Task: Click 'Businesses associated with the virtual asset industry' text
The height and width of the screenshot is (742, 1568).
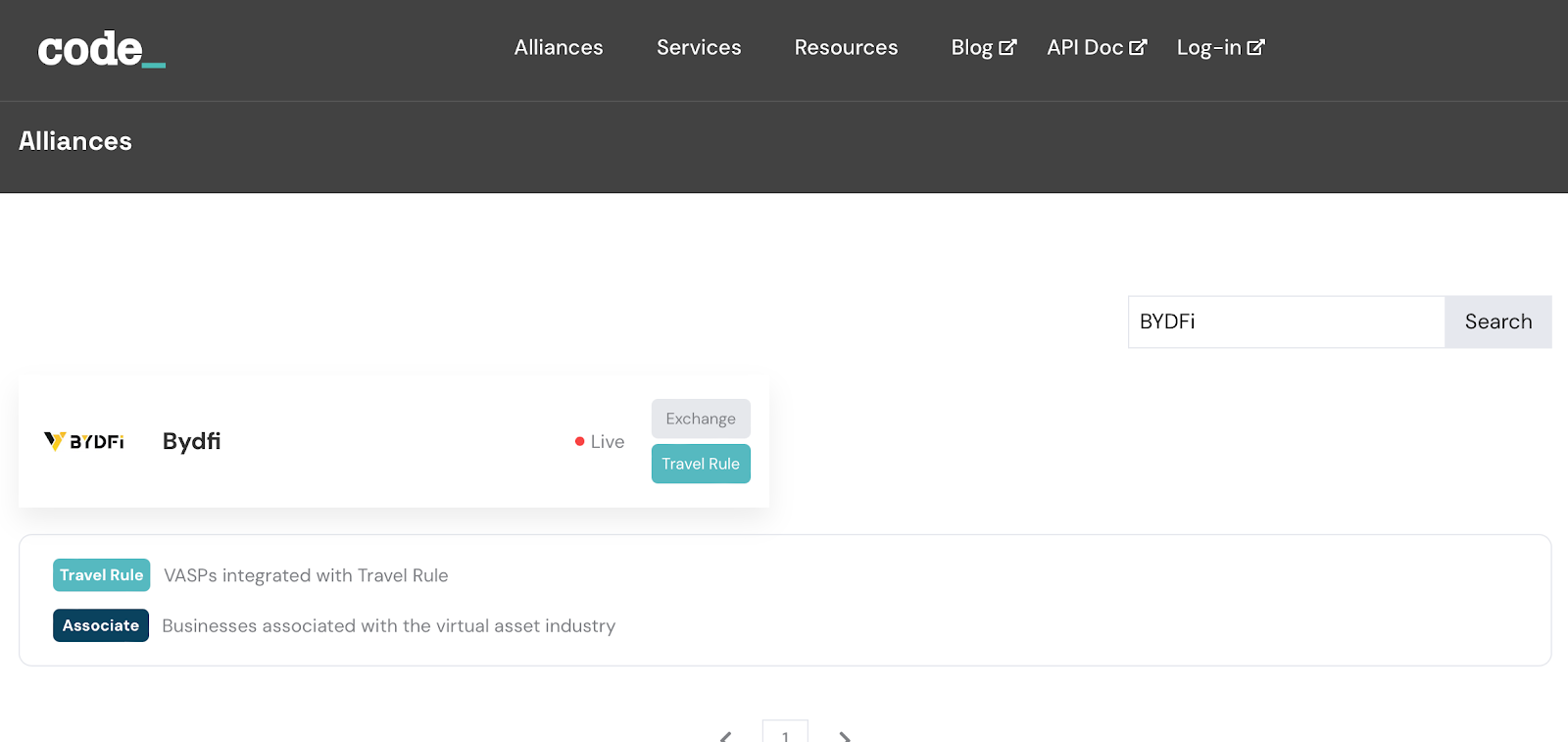Action: (x=389, y=625)
